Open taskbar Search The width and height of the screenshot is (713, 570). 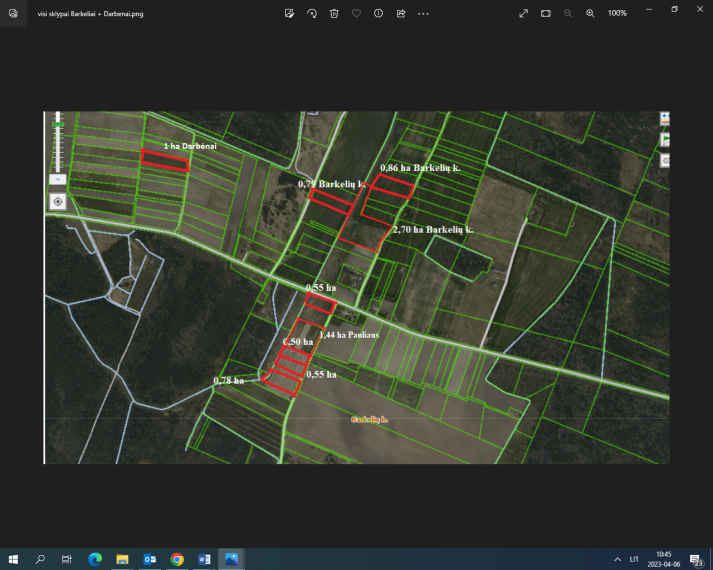coord(40,559)
